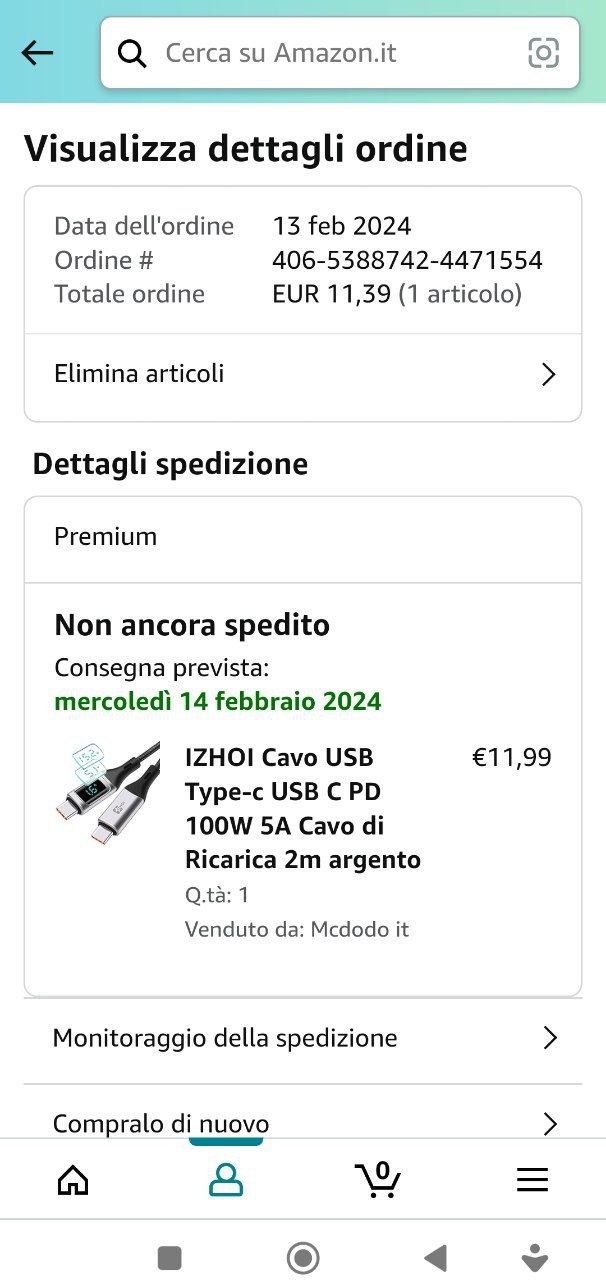This screenshot has height=1280, width=606.
Task: Tap Android accessibility figure icon
Action: (536, 1257)
